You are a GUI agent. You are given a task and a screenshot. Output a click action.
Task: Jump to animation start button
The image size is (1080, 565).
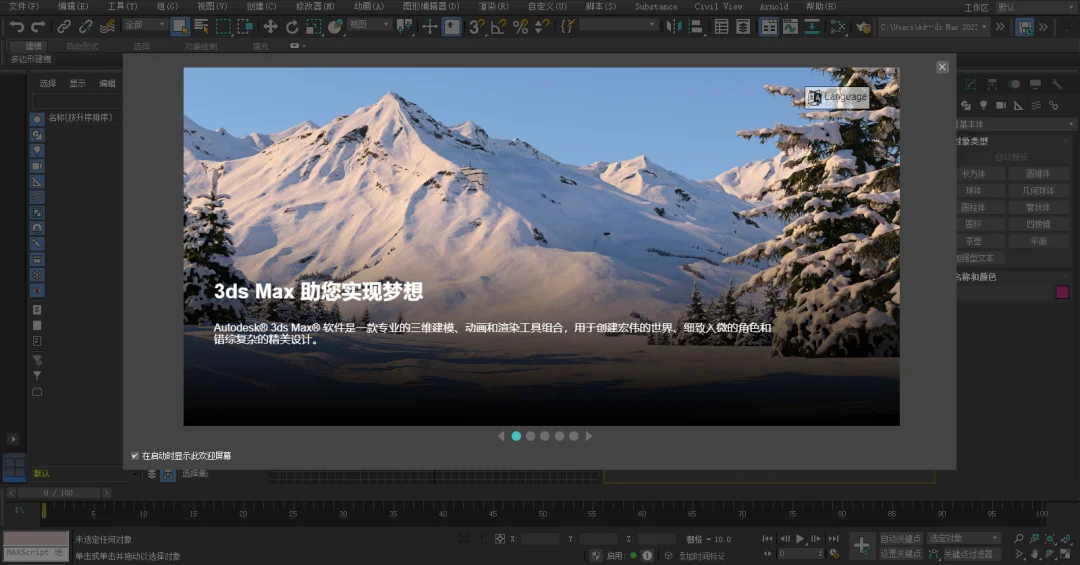coord(767,539)
